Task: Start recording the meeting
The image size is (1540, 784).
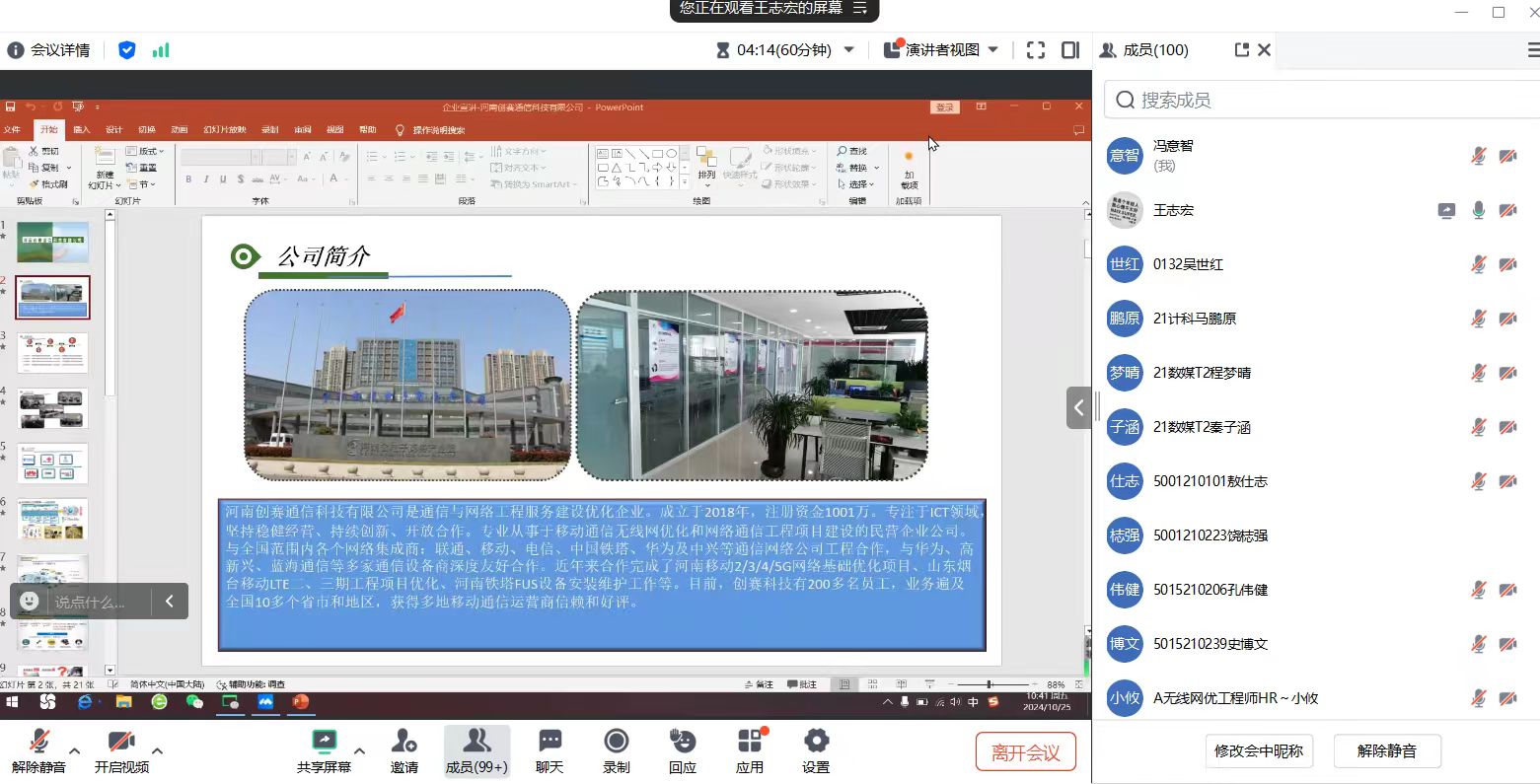Action: (617, 750)
